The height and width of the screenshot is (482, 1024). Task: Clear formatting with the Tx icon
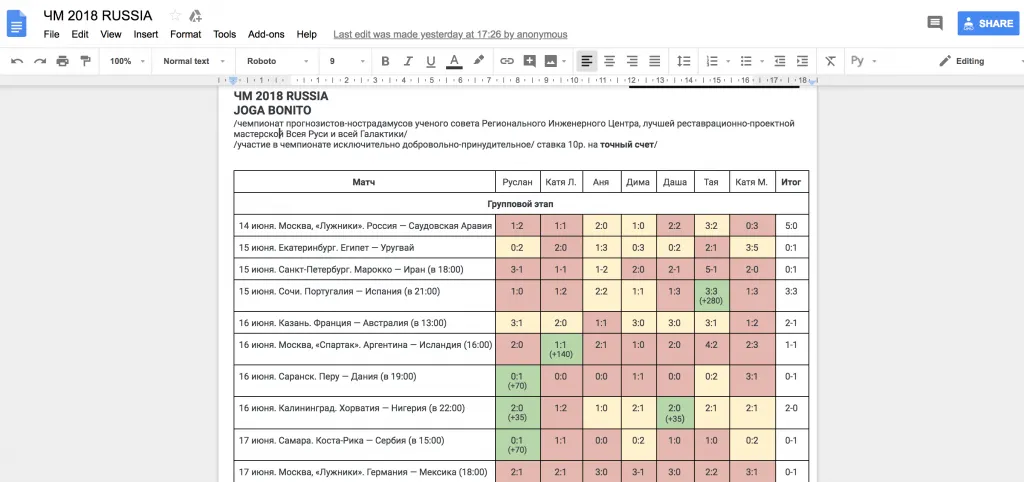(830, 61)
